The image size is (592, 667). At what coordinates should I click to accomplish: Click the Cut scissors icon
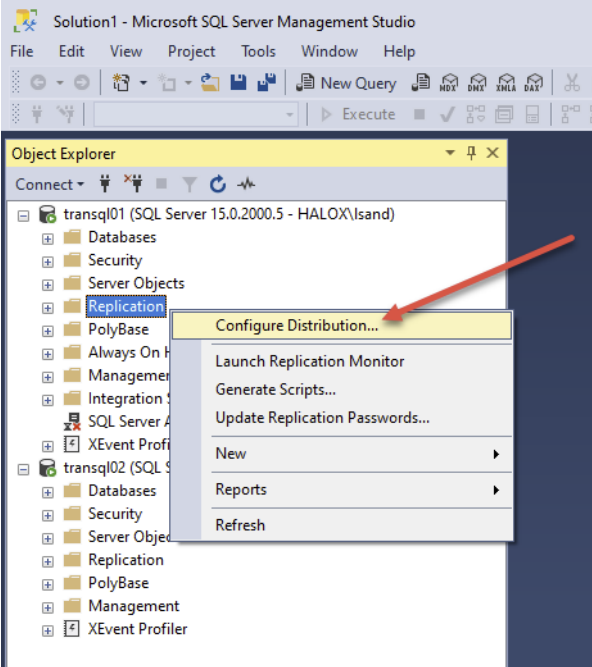point(572,83)
